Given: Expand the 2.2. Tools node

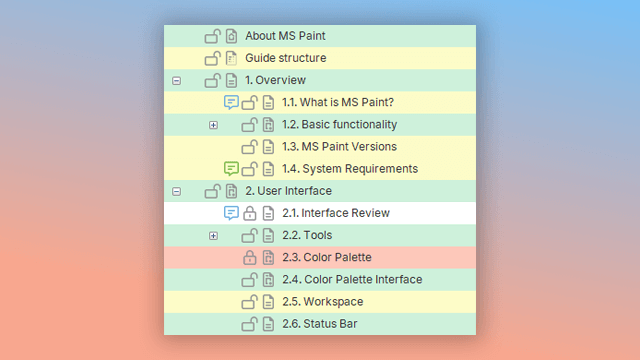Looking at the screenshot, I should (213, 236).
